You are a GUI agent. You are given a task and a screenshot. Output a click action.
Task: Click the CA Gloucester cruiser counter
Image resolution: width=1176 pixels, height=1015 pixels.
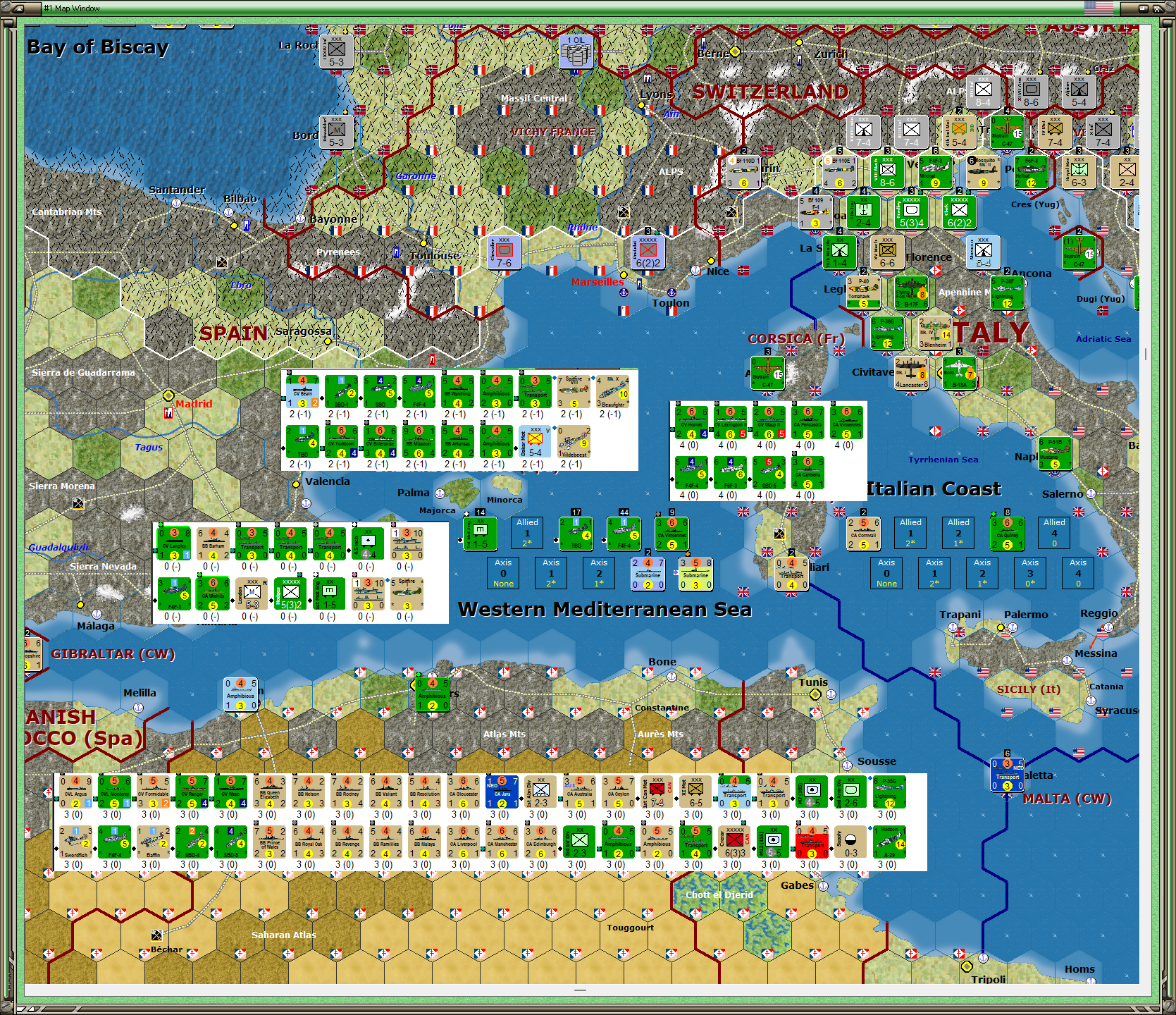(463, 792)
